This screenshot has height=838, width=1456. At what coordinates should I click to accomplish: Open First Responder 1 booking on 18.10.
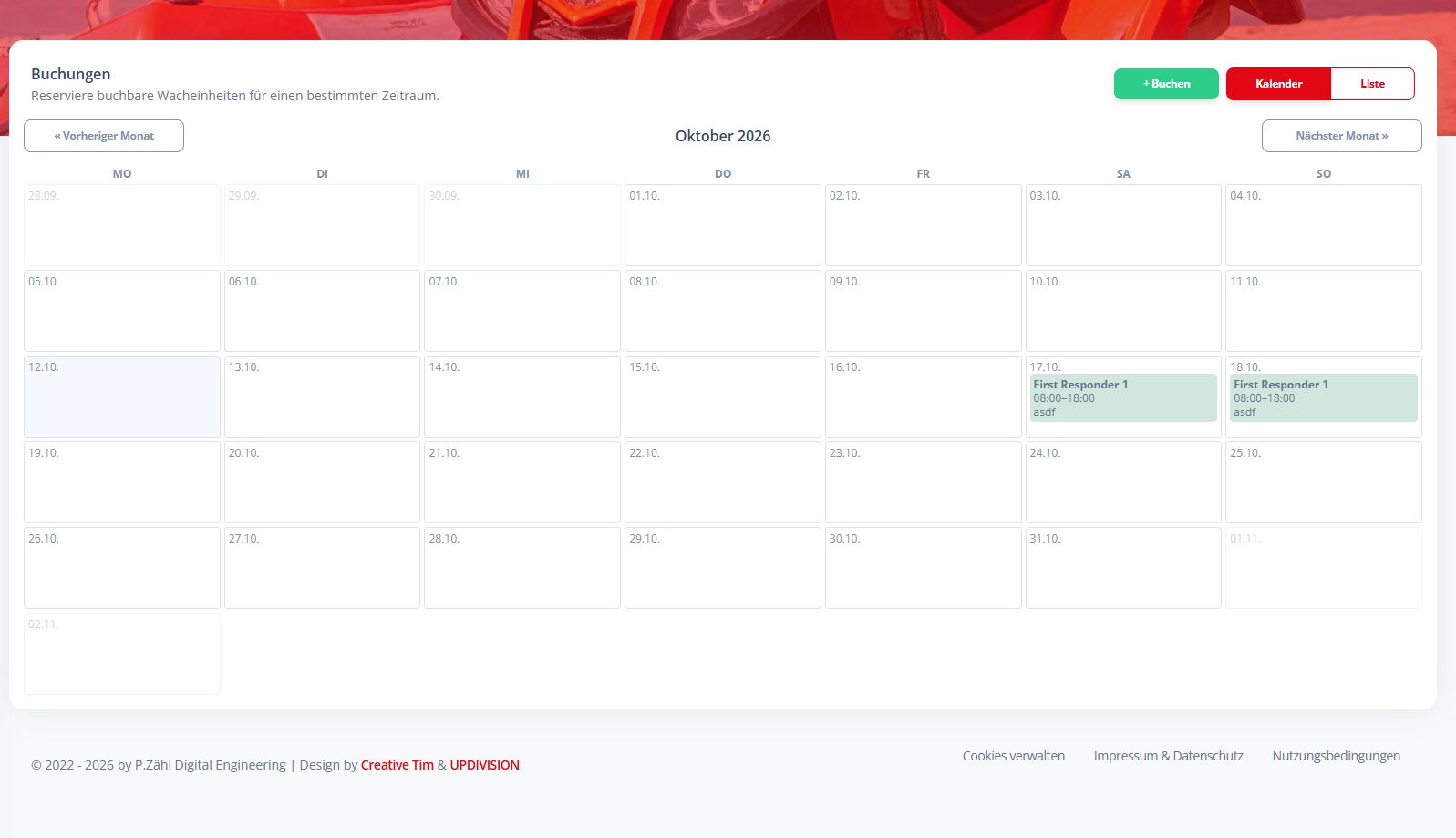click(1324, 398)
